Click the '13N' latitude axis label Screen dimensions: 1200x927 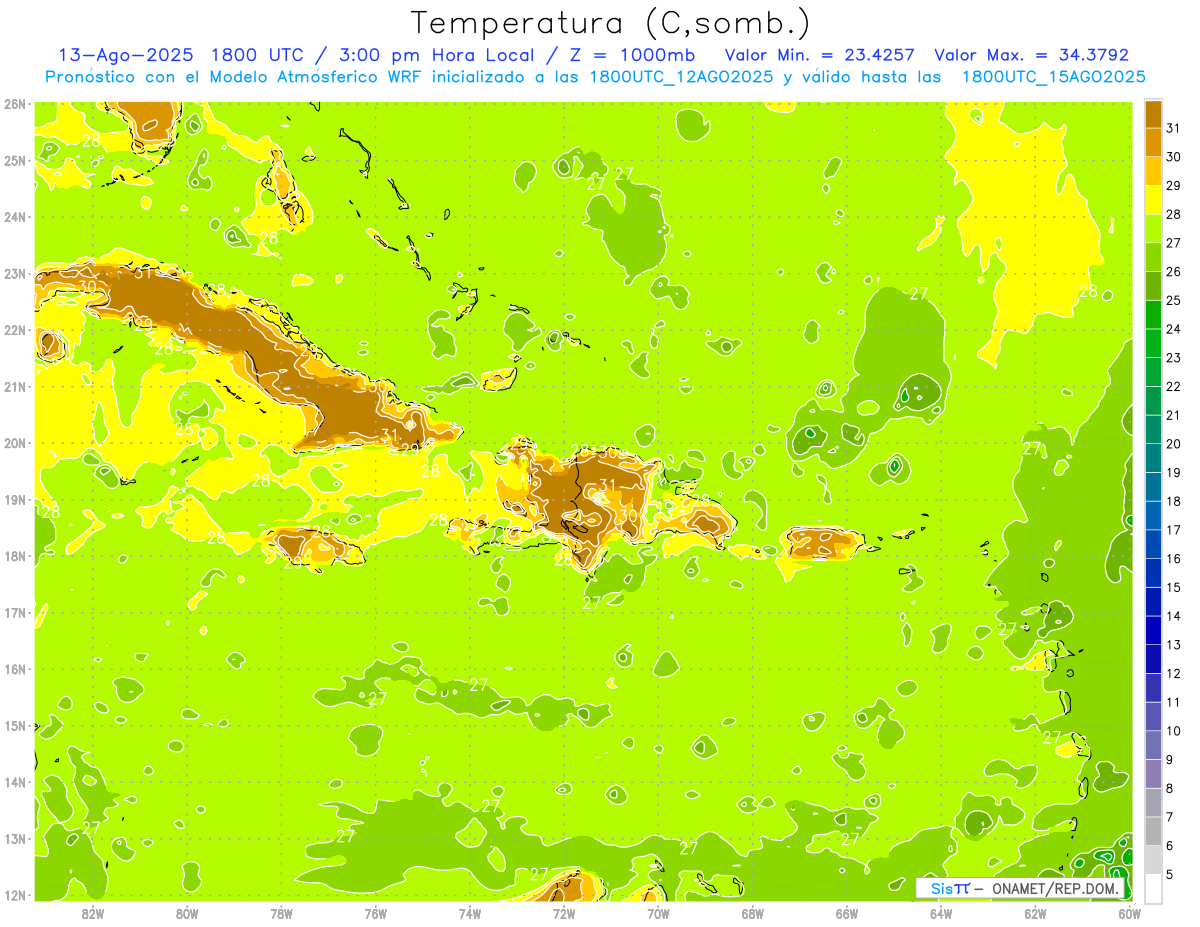pyautogui.click(x=15, y=839)
